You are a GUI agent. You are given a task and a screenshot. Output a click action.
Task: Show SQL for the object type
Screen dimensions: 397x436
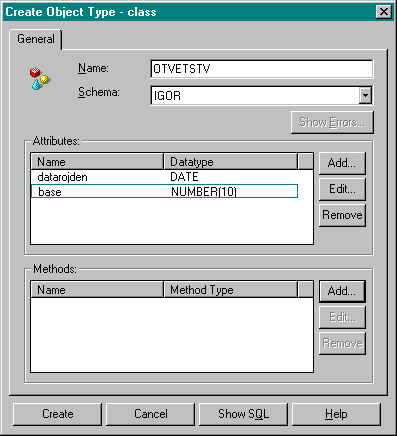[243, 414]
